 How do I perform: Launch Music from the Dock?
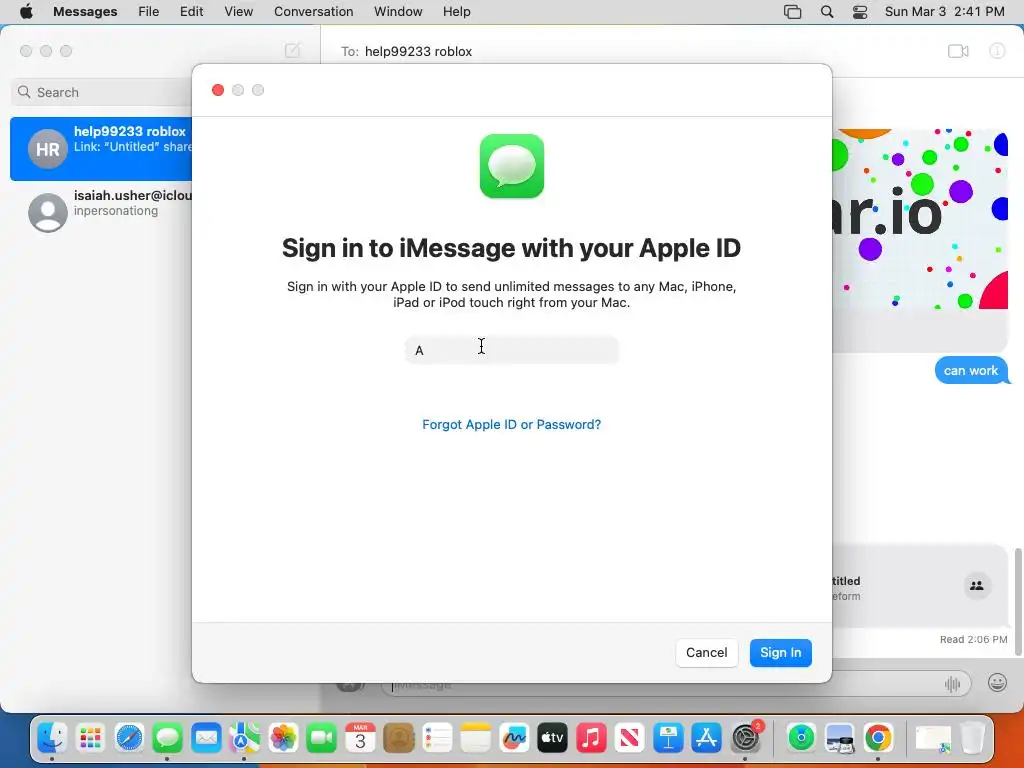(x=591, y=738)
